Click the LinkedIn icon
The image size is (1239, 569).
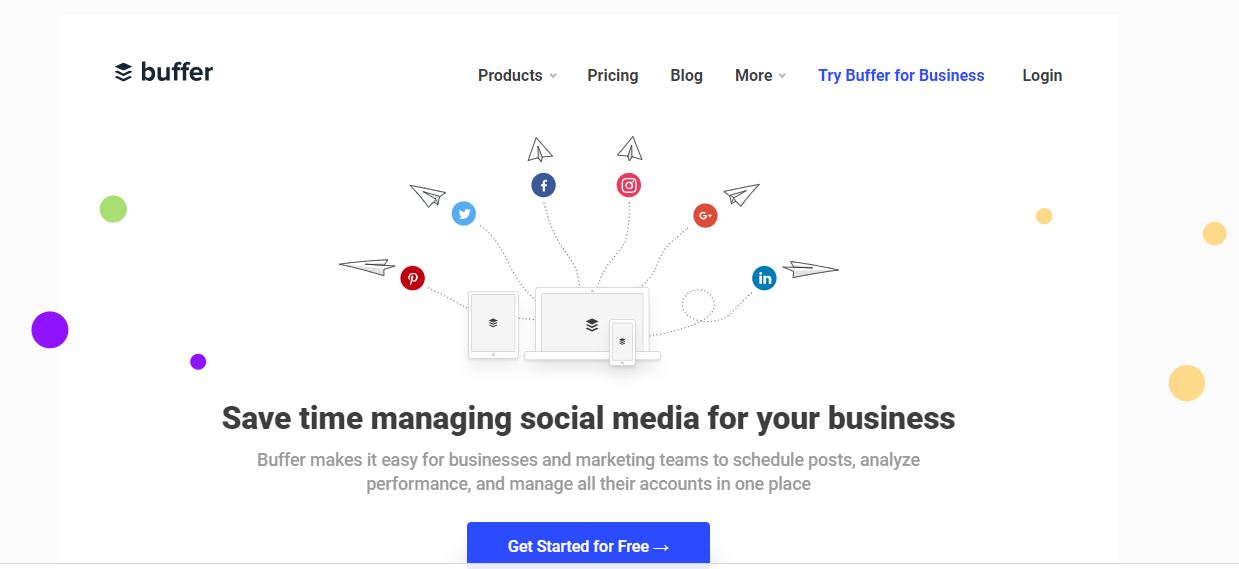click(764, 278)
